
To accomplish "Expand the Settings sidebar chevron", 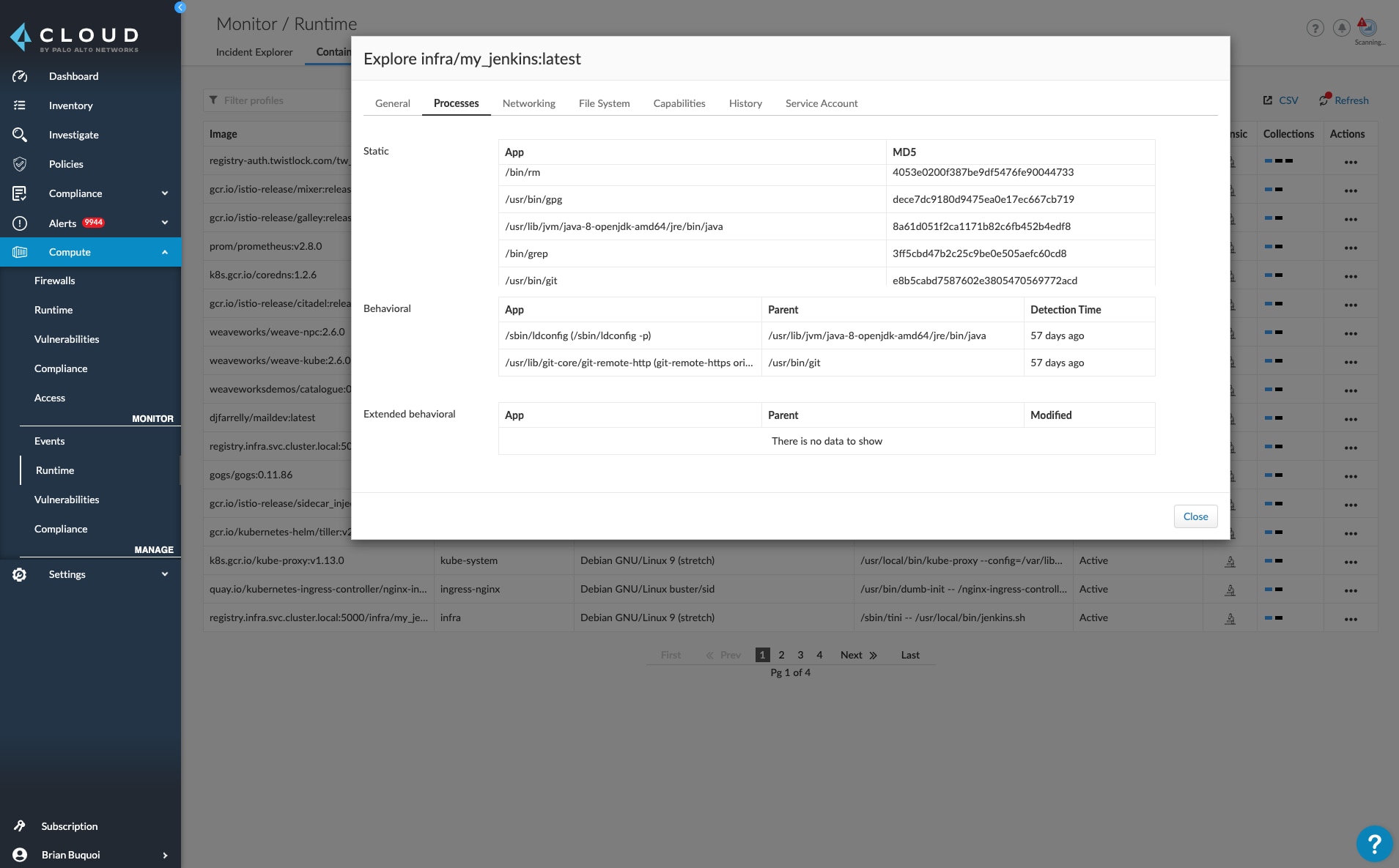I will (165, 574).
